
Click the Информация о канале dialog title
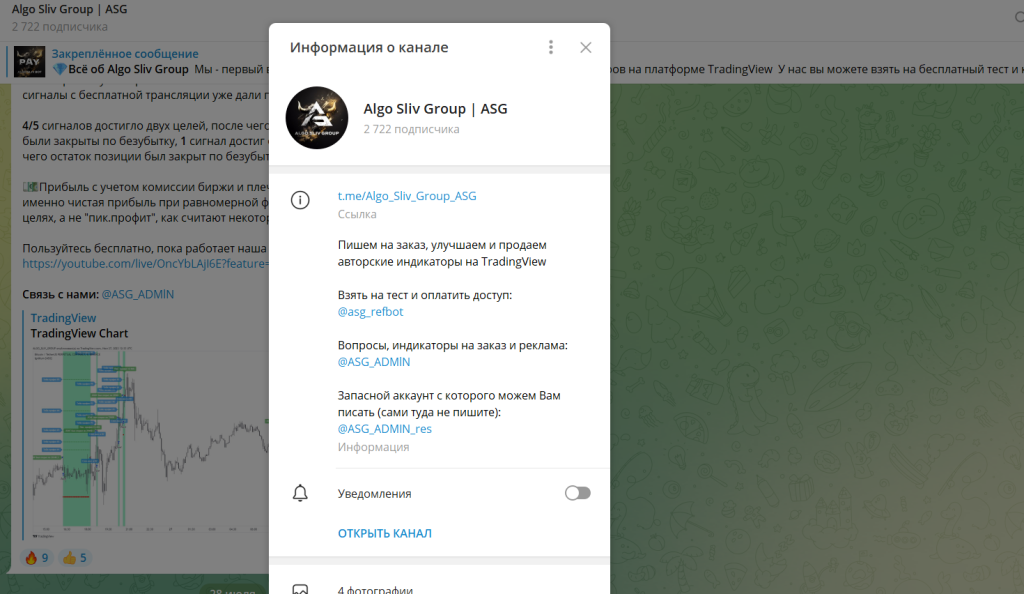tap(369, 47)
